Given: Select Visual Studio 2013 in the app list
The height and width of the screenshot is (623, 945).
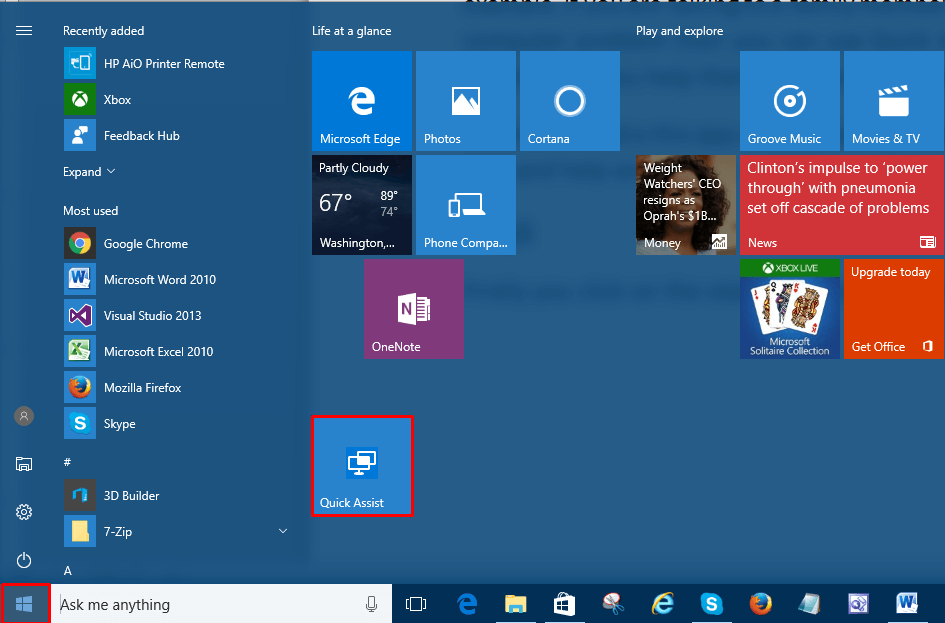Looking at the screenshot, I should click(152, 316).
